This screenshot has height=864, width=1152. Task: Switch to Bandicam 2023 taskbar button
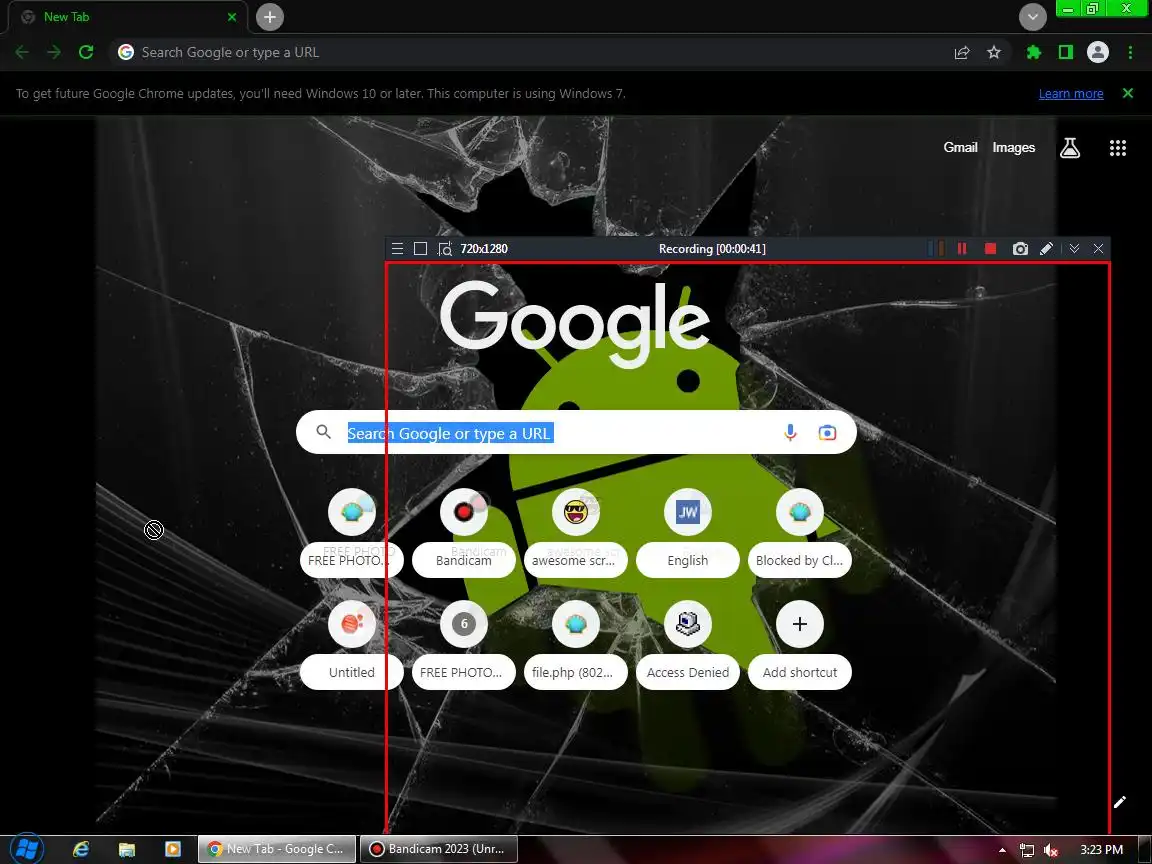(438, 849)
